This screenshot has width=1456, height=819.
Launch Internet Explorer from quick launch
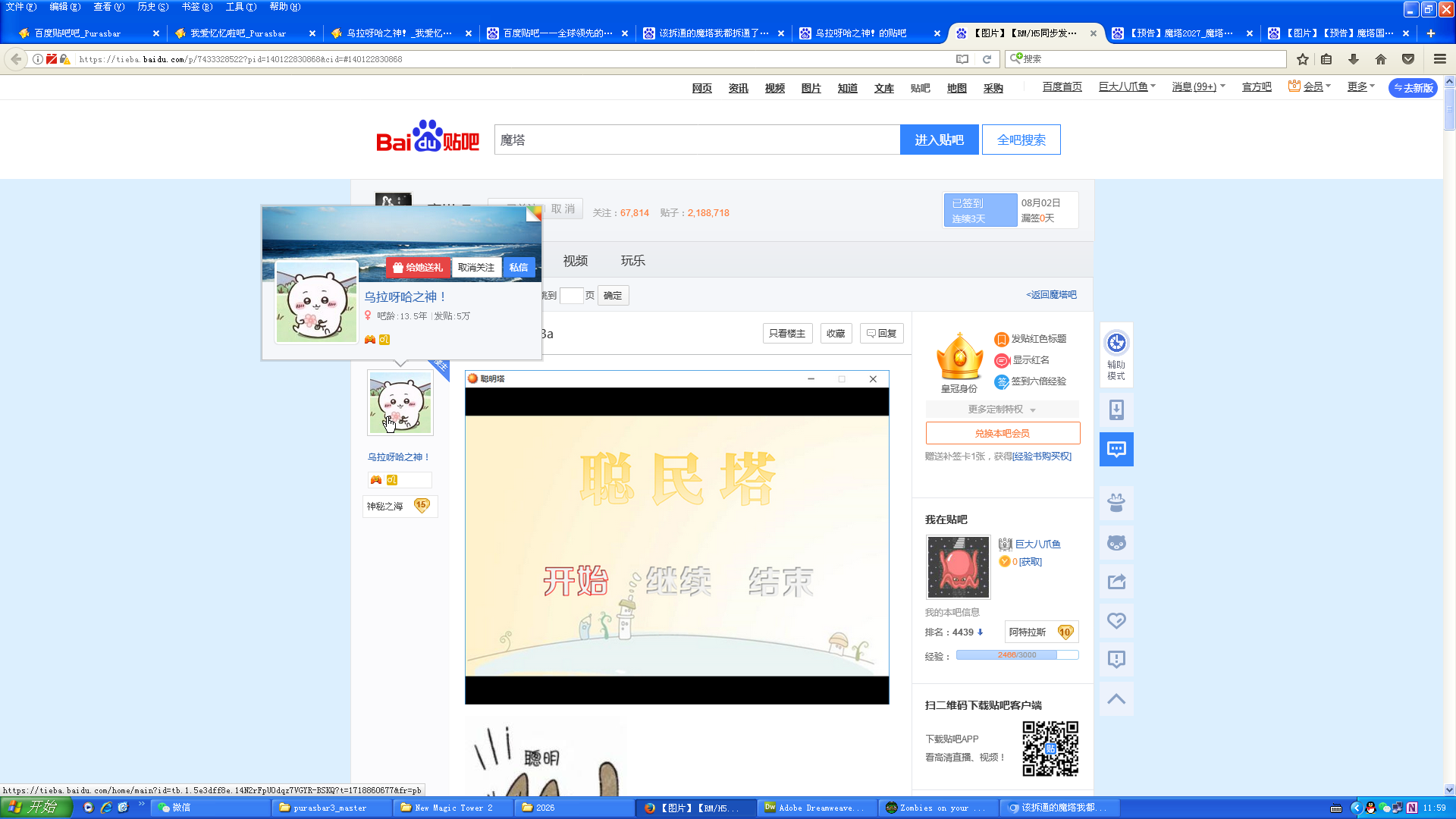106,808
